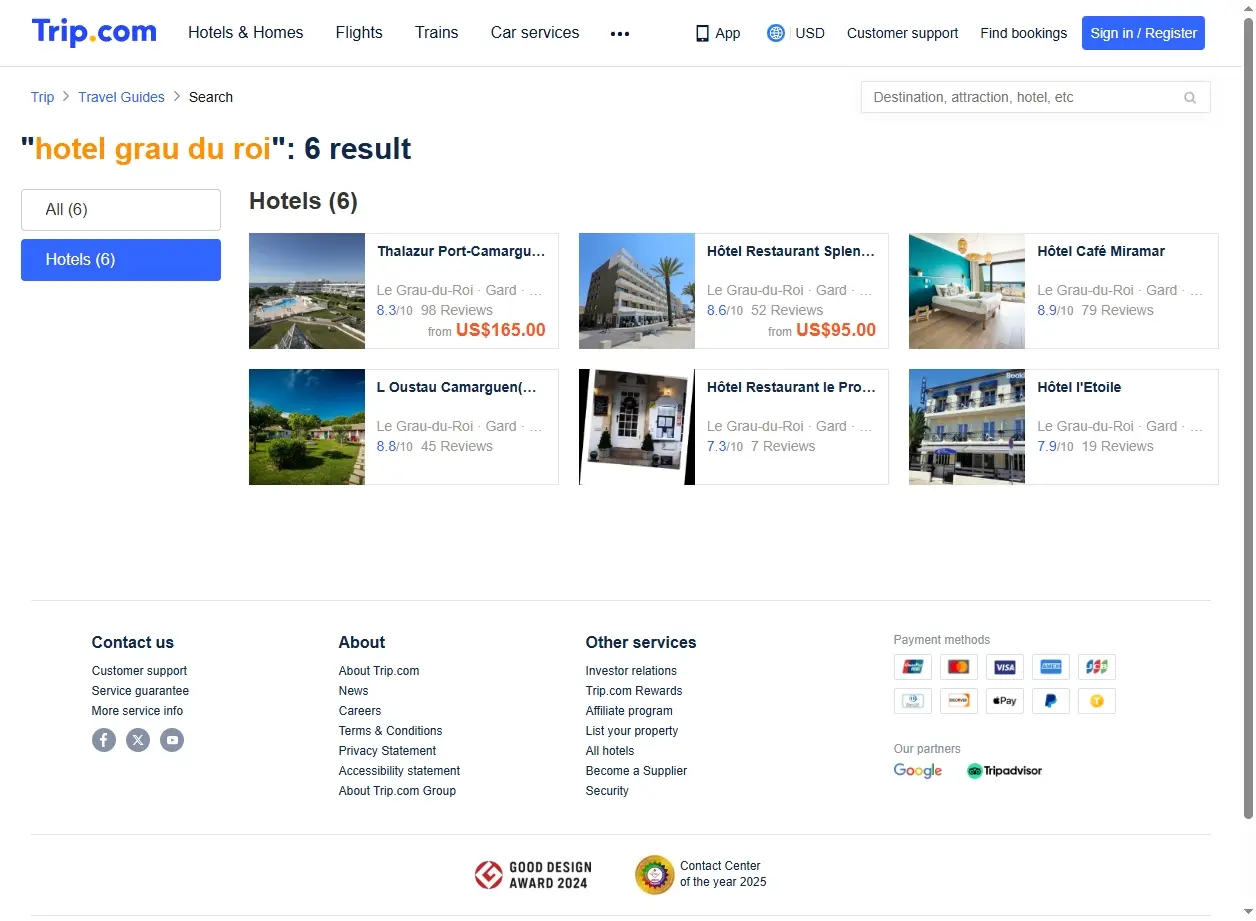
Task: Click the mobile phone App icon
Action: [x=702, y=33]
